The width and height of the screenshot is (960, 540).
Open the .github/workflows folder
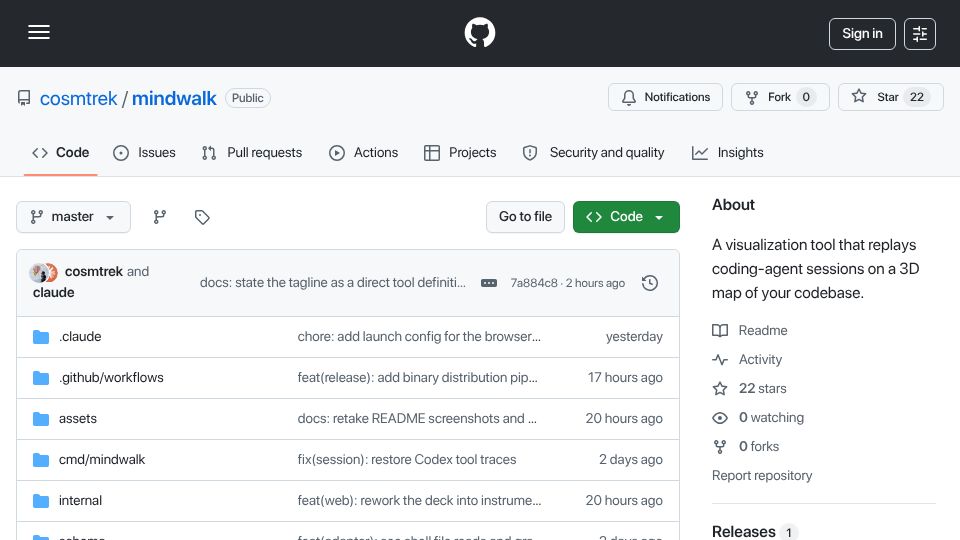[x=111, y=378]
